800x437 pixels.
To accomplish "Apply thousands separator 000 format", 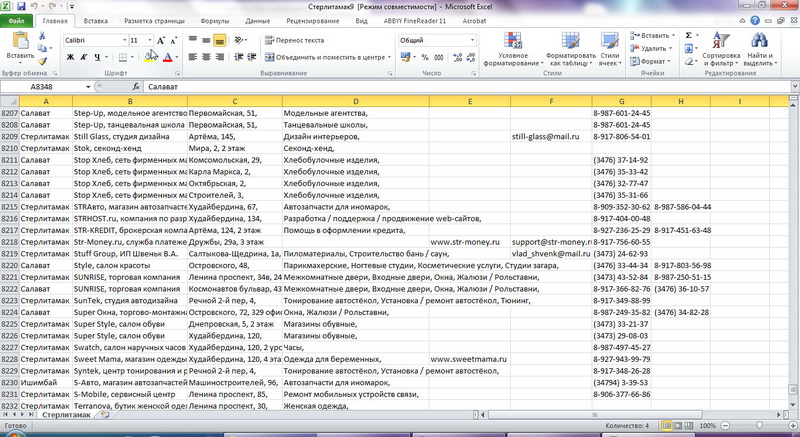I will pos(439,57).
